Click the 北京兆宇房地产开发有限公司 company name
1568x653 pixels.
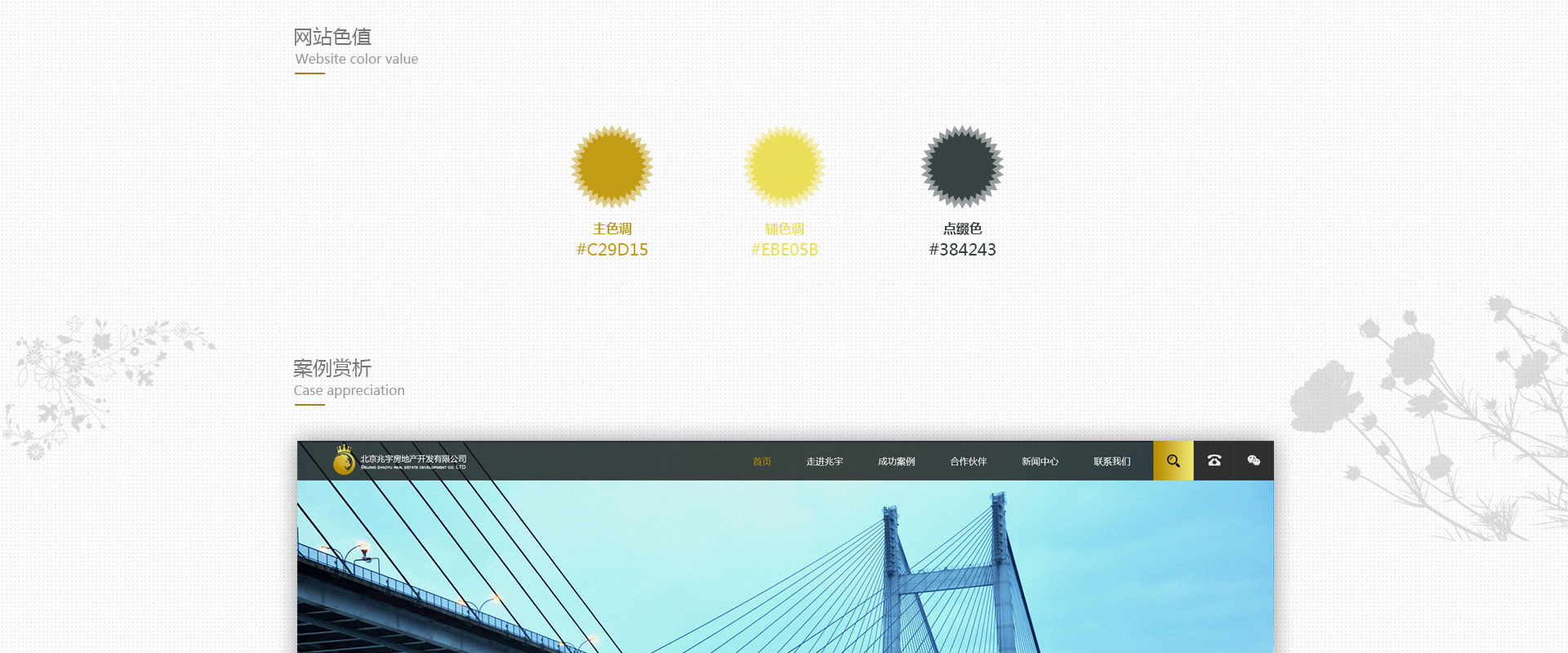click(413, 460)
